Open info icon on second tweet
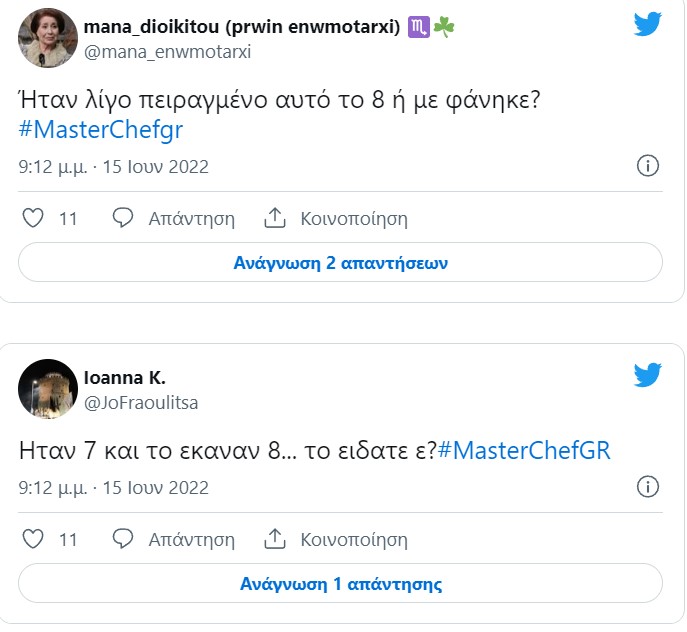This screenshot has height=632, width=687. coord(648,487)
